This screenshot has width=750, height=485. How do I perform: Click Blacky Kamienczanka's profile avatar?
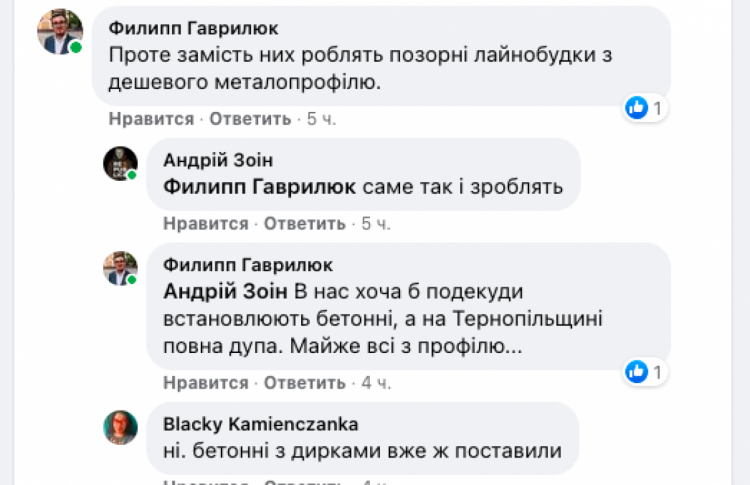pyautogui.click(x=120, y=427)
